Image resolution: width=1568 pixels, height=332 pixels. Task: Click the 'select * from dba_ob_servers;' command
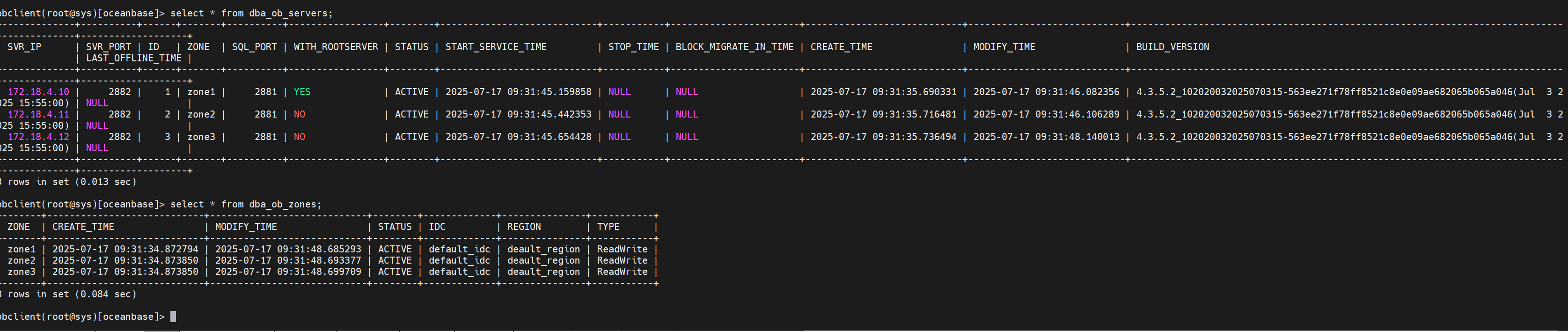pos(251,14)
